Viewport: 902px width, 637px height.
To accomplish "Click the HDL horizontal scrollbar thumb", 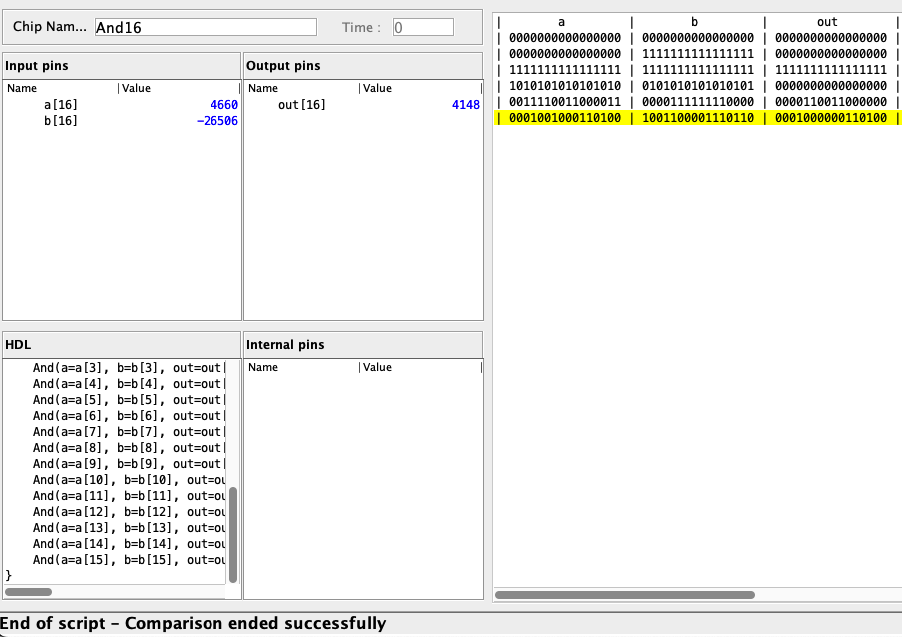I will tap(28, 592).
